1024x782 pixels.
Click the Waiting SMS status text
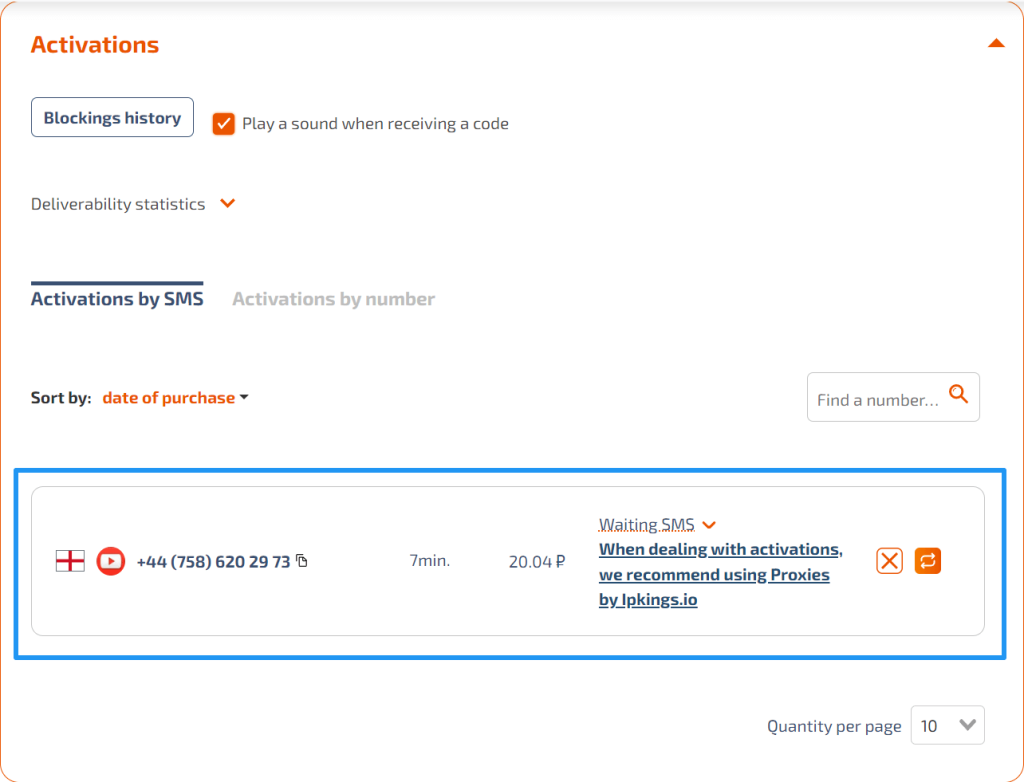click(647, 525)
